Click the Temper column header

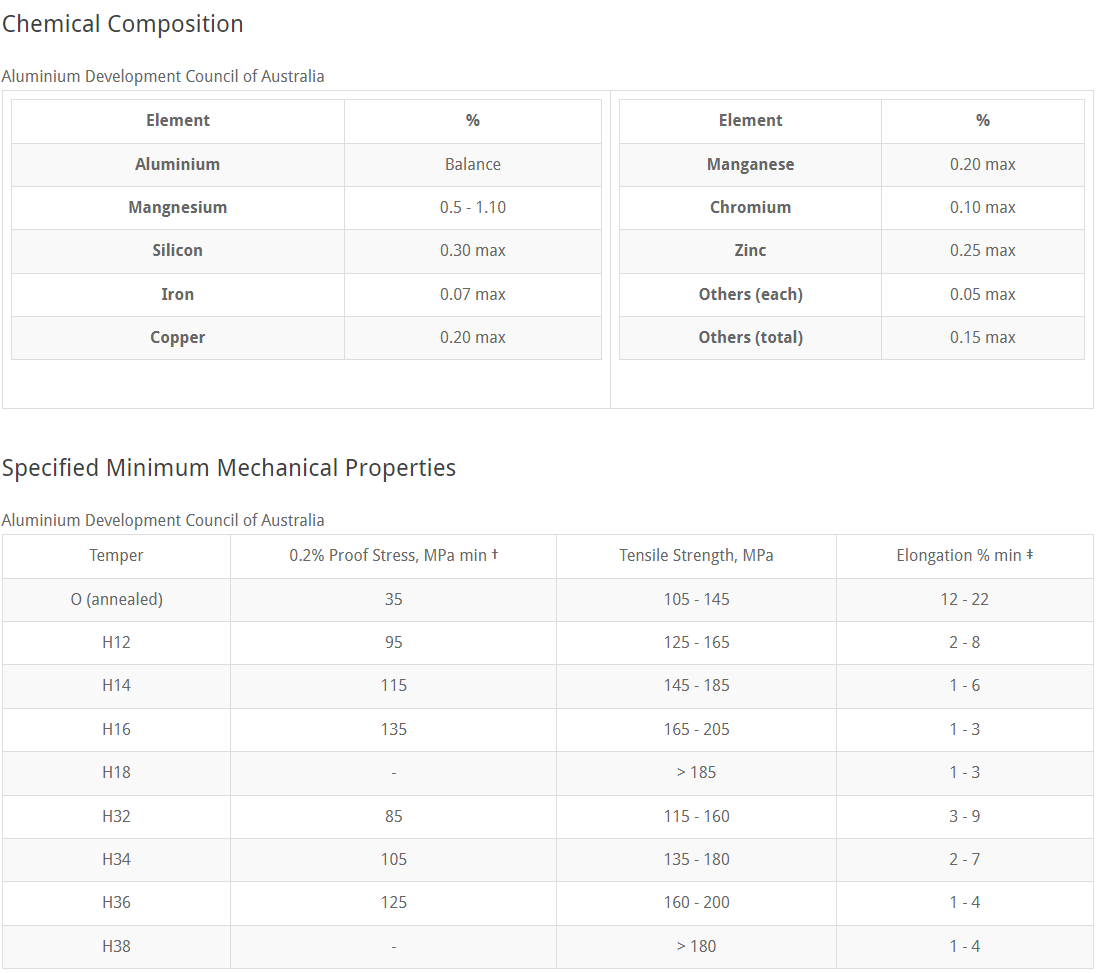[x=116, y=555]
